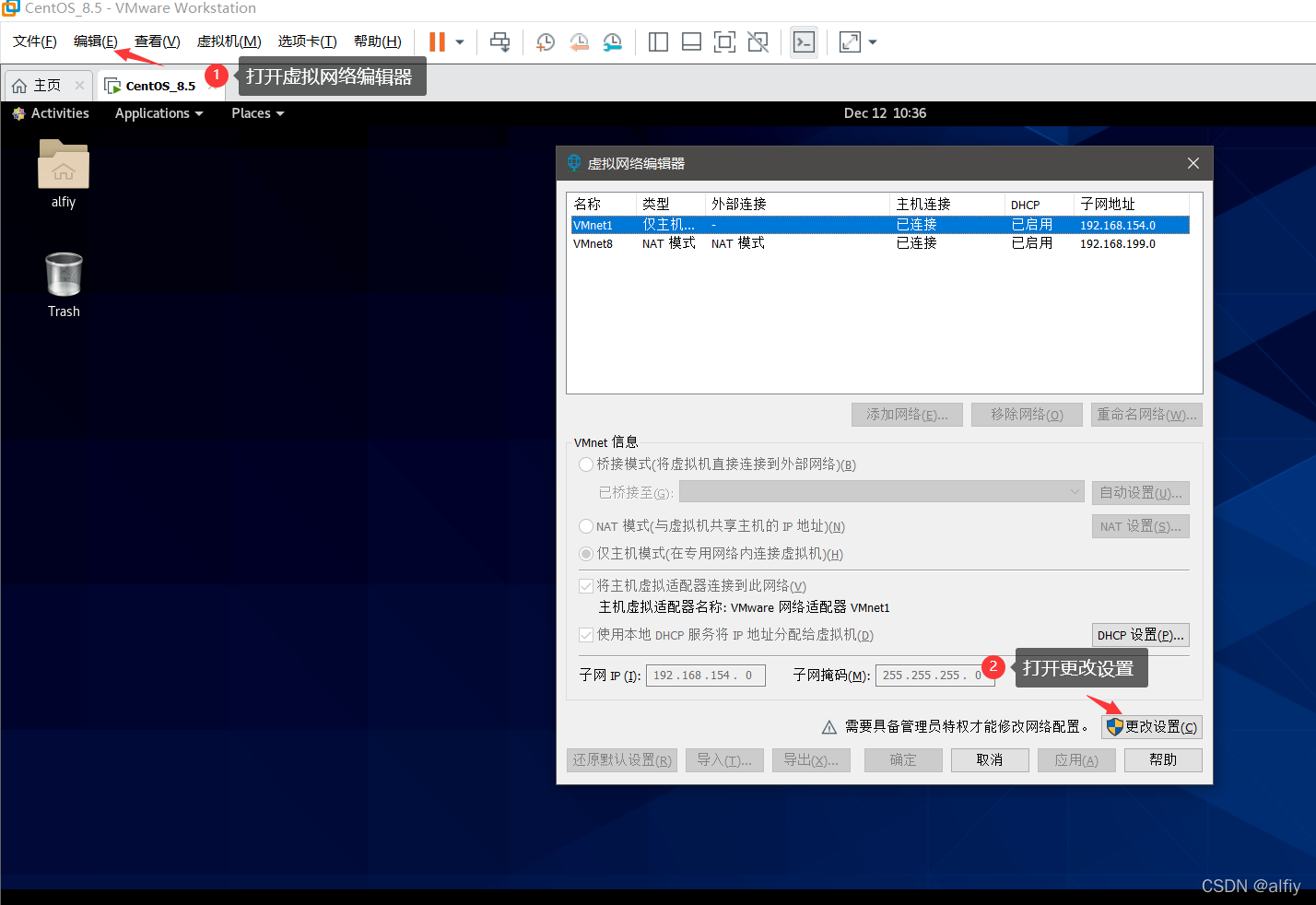
Task: Click the full screen mode icon
Action: pyautogui.click(x=724, y=41)
